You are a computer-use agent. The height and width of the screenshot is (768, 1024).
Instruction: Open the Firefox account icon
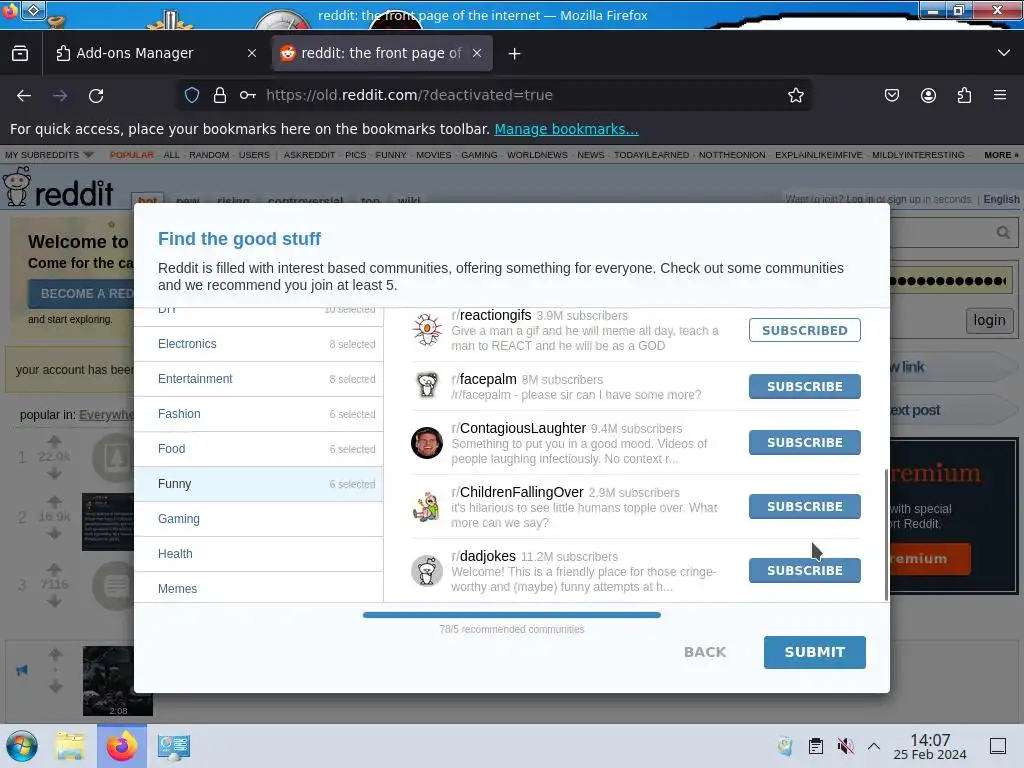[928, 95]
